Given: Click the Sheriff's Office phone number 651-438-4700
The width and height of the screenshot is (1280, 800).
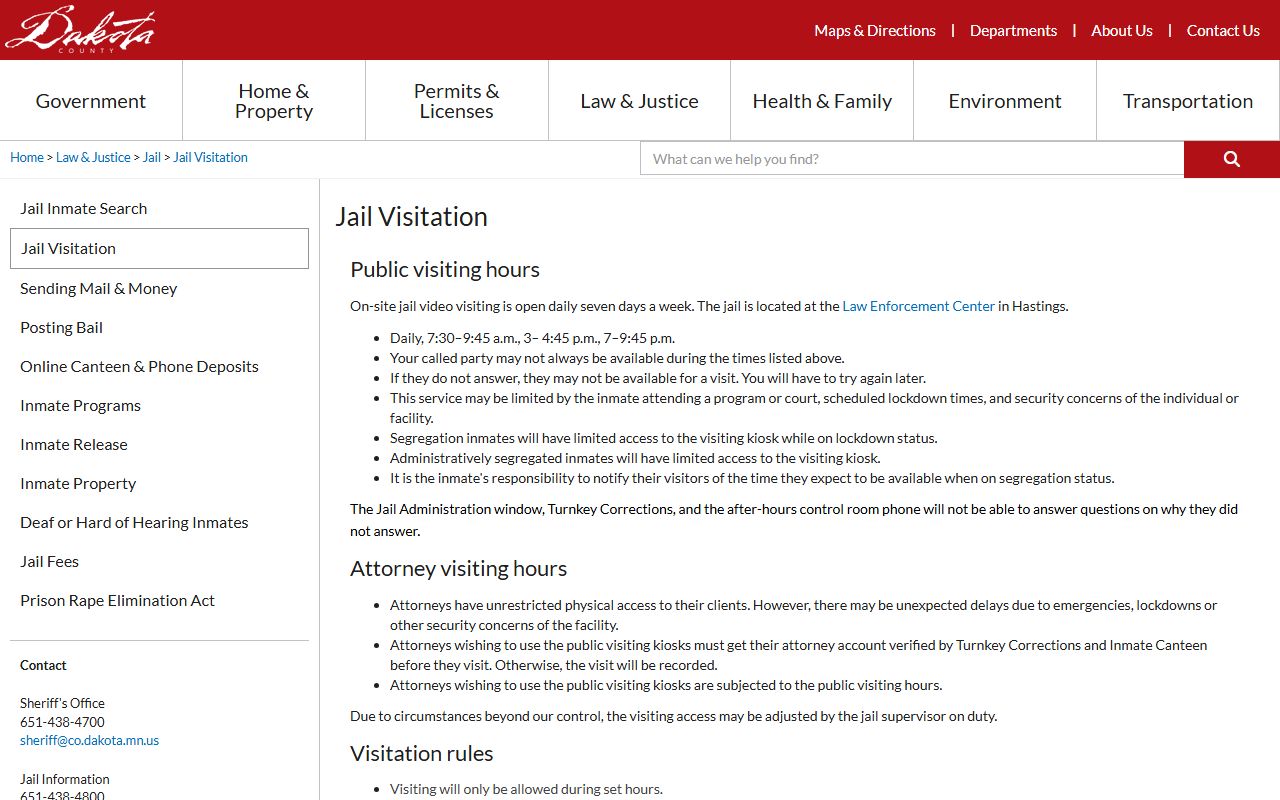Looking at the screenshot, I should click(x=62, y=722).
